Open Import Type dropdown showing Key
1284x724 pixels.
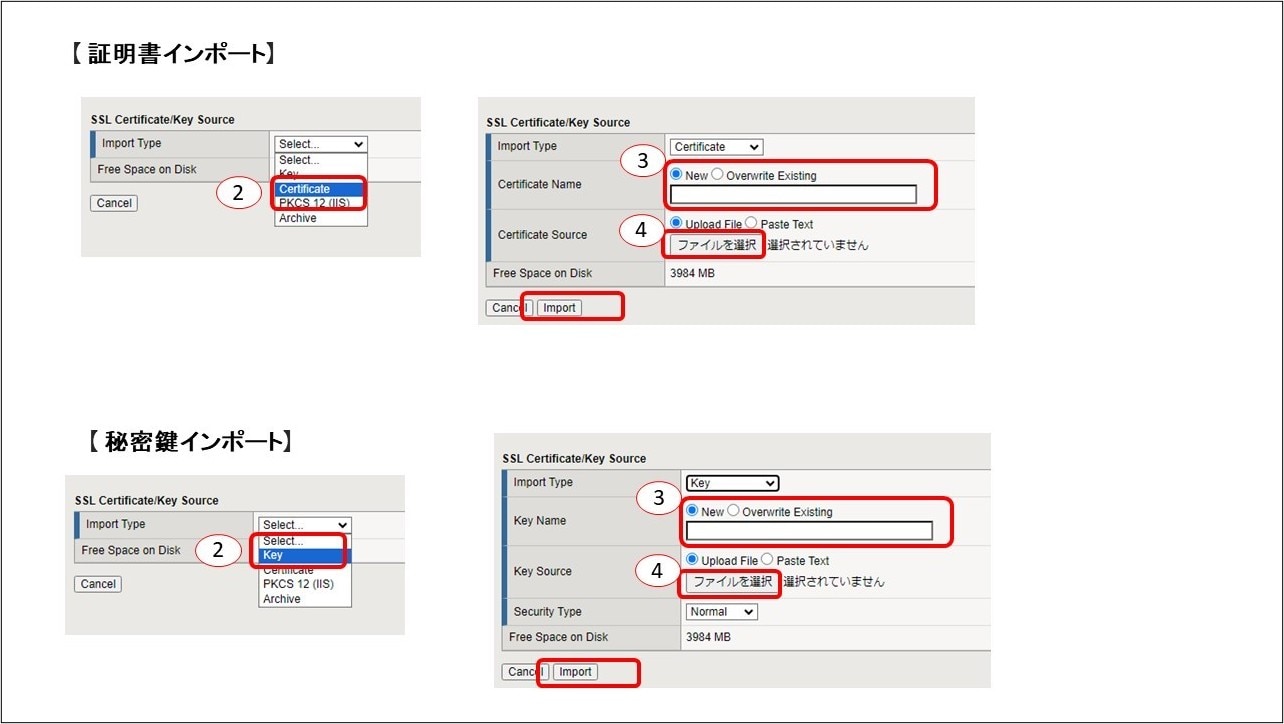732,483
